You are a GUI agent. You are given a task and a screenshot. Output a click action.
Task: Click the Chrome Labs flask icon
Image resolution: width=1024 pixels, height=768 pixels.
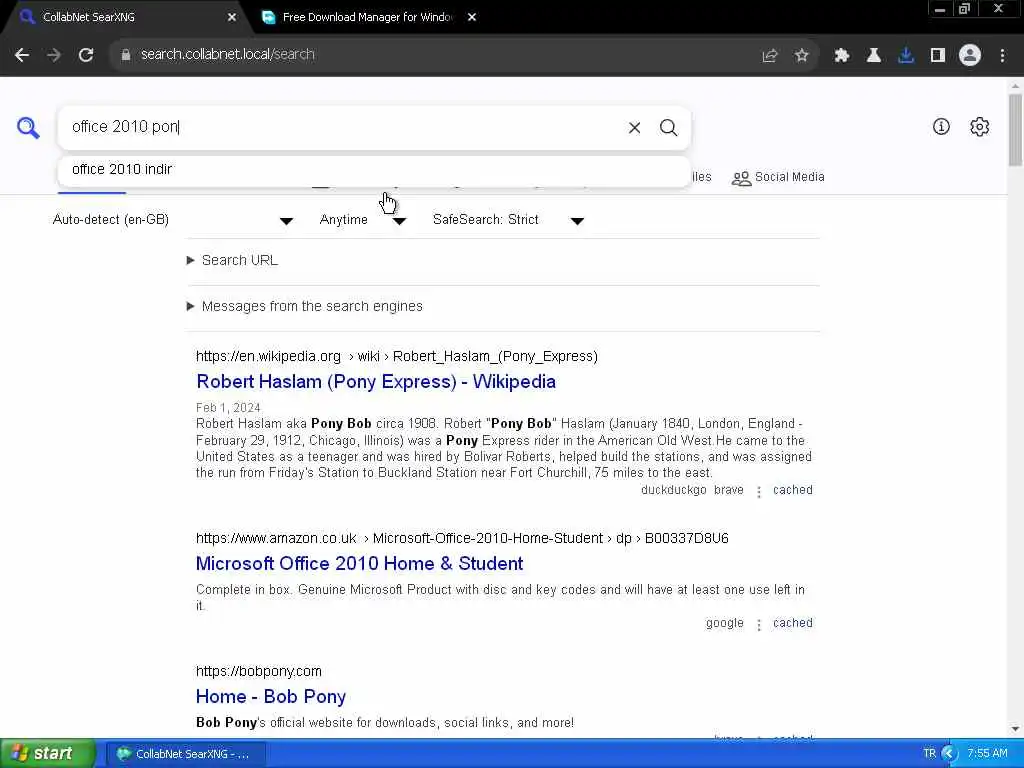(874, 56)
